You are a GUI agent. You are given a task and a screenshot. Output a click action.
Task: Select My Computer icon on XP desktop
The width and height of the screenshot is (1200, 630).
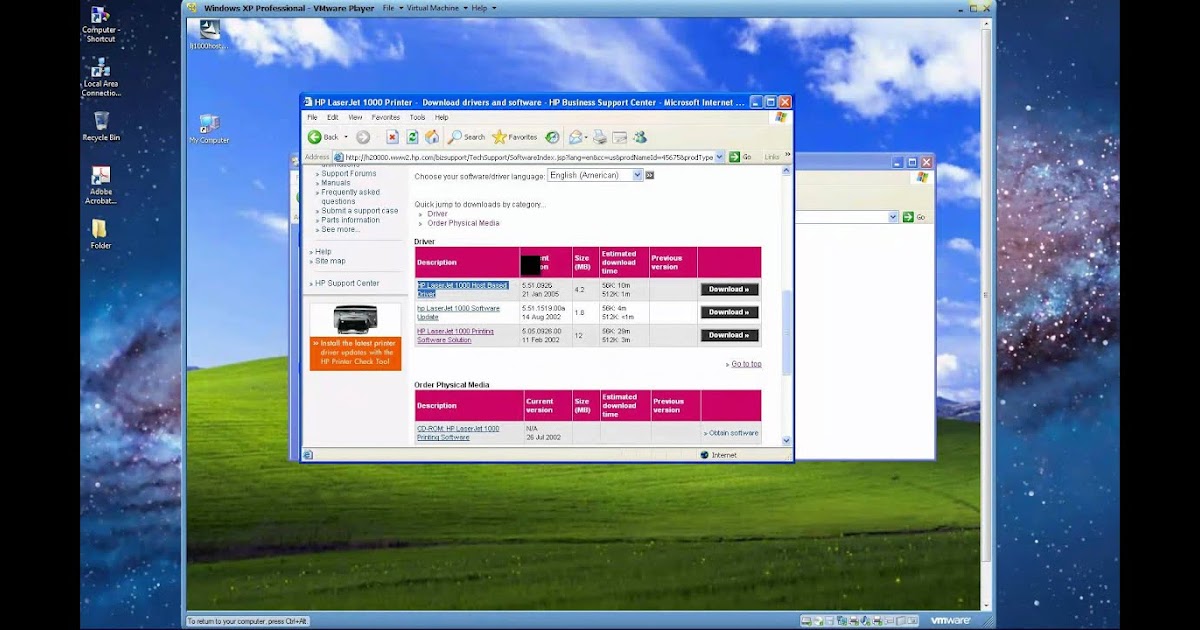coord(209,129)
